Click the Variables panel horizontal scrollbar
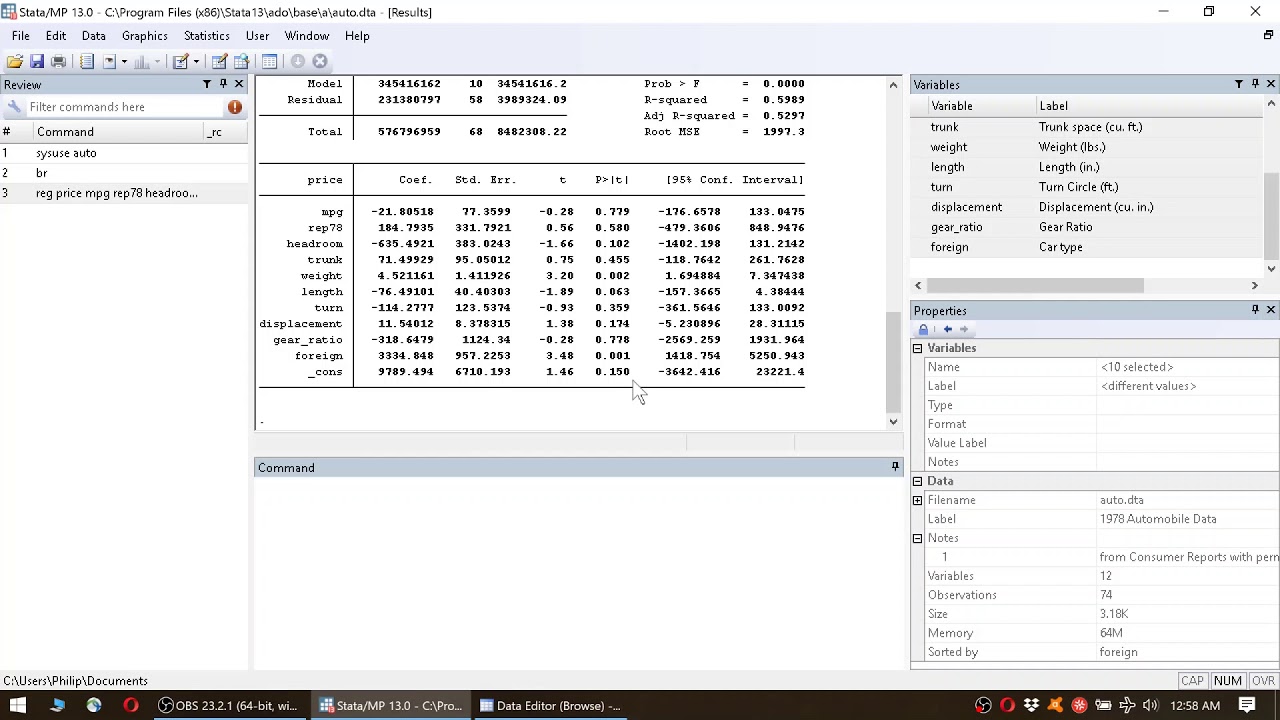This screenshot has height=720, width=1280. (1034, 286)
